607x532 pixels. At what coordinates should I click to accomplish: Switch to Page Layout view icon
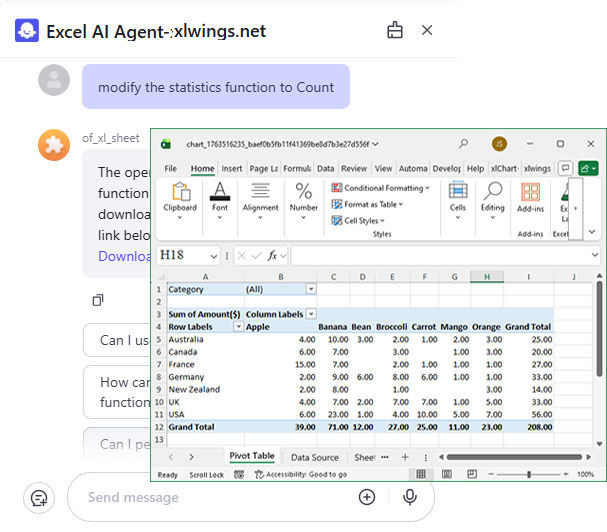coord(446,474)
